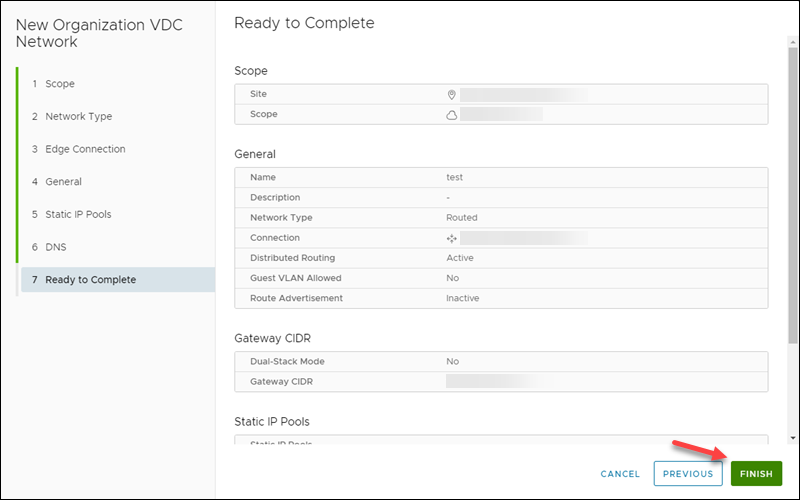Image resolution: width=800 pixels, height=500 pixels.
Task: Click the scrollbar down arrow
Action: point(793,438)
